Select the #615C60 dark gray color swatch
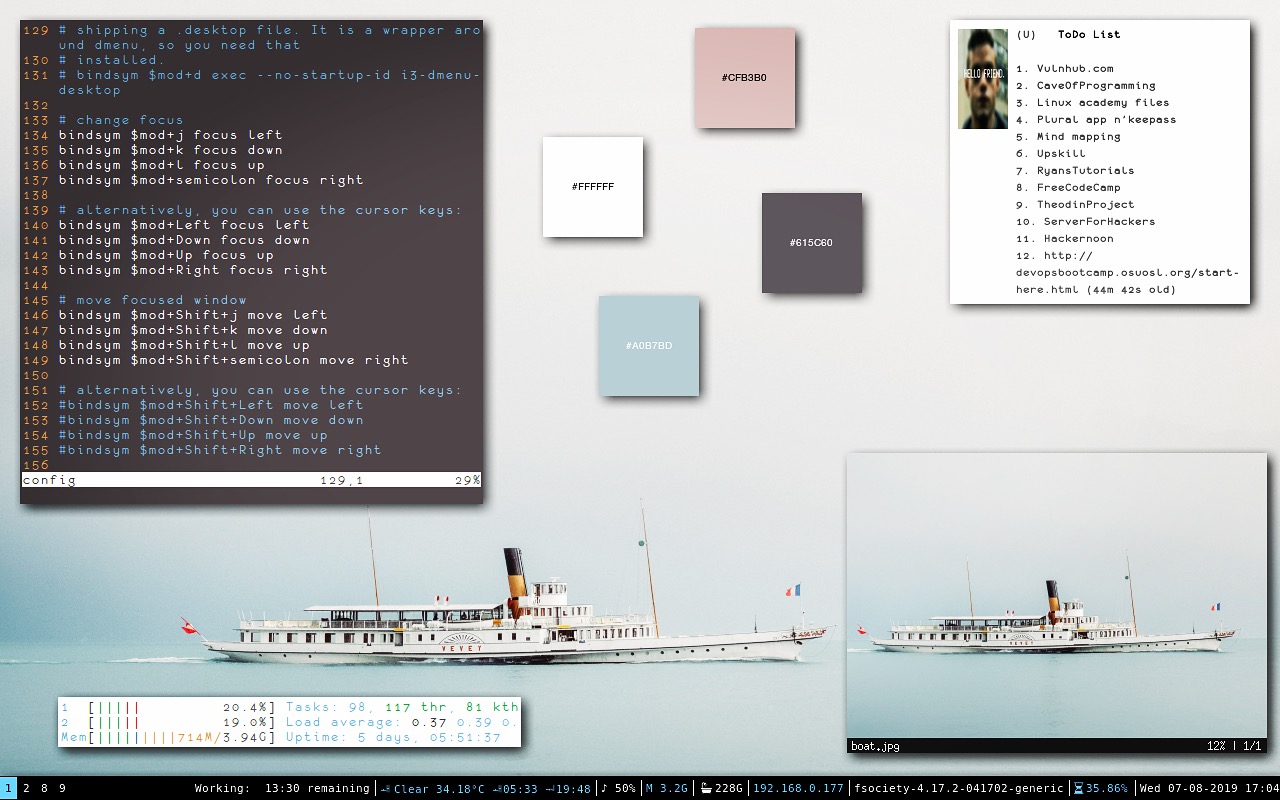This screenshot has height=800, width=1280. coord(812,243)
